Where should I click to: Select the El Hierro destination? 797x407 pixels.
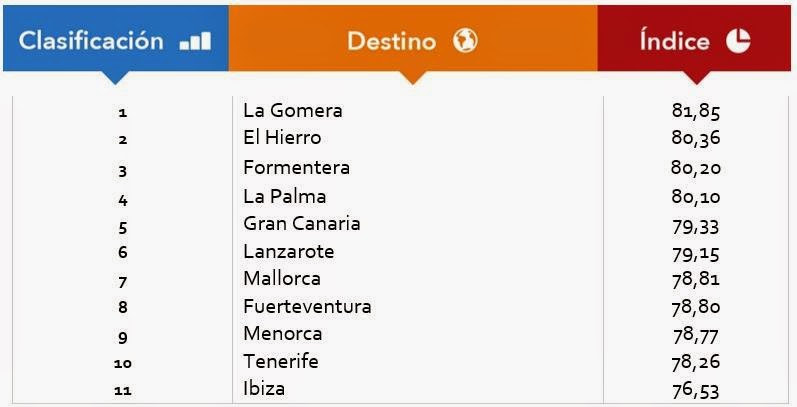(282, 138)
